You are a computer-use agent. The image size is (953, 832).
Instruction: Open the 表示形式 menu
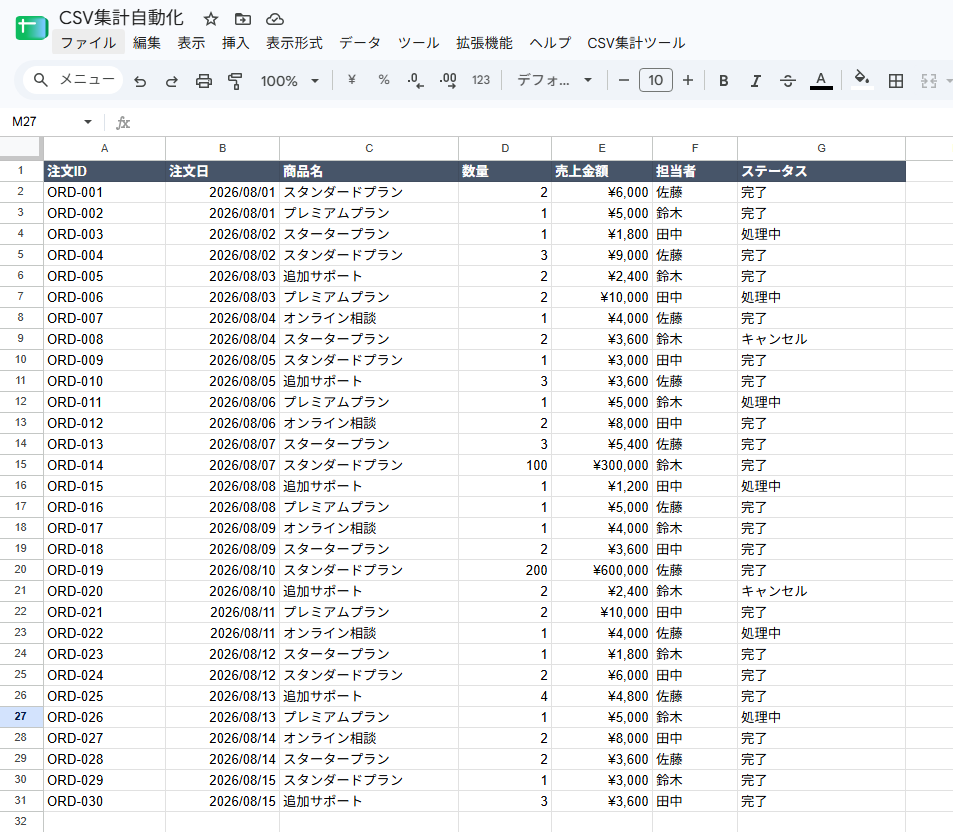pyautogui.click(x=294, y=43)
